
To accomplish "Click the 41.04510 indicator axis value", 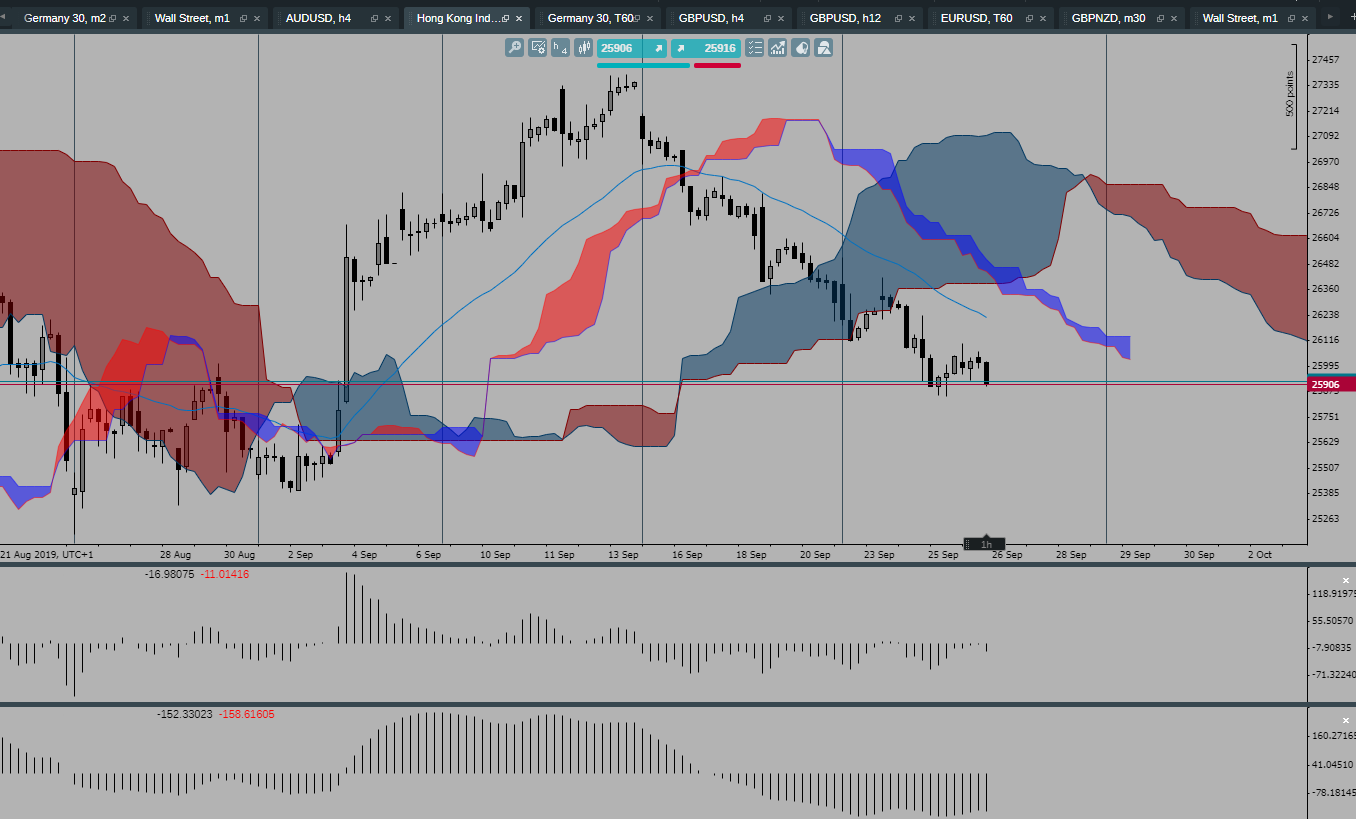I will coord(1334,765).
